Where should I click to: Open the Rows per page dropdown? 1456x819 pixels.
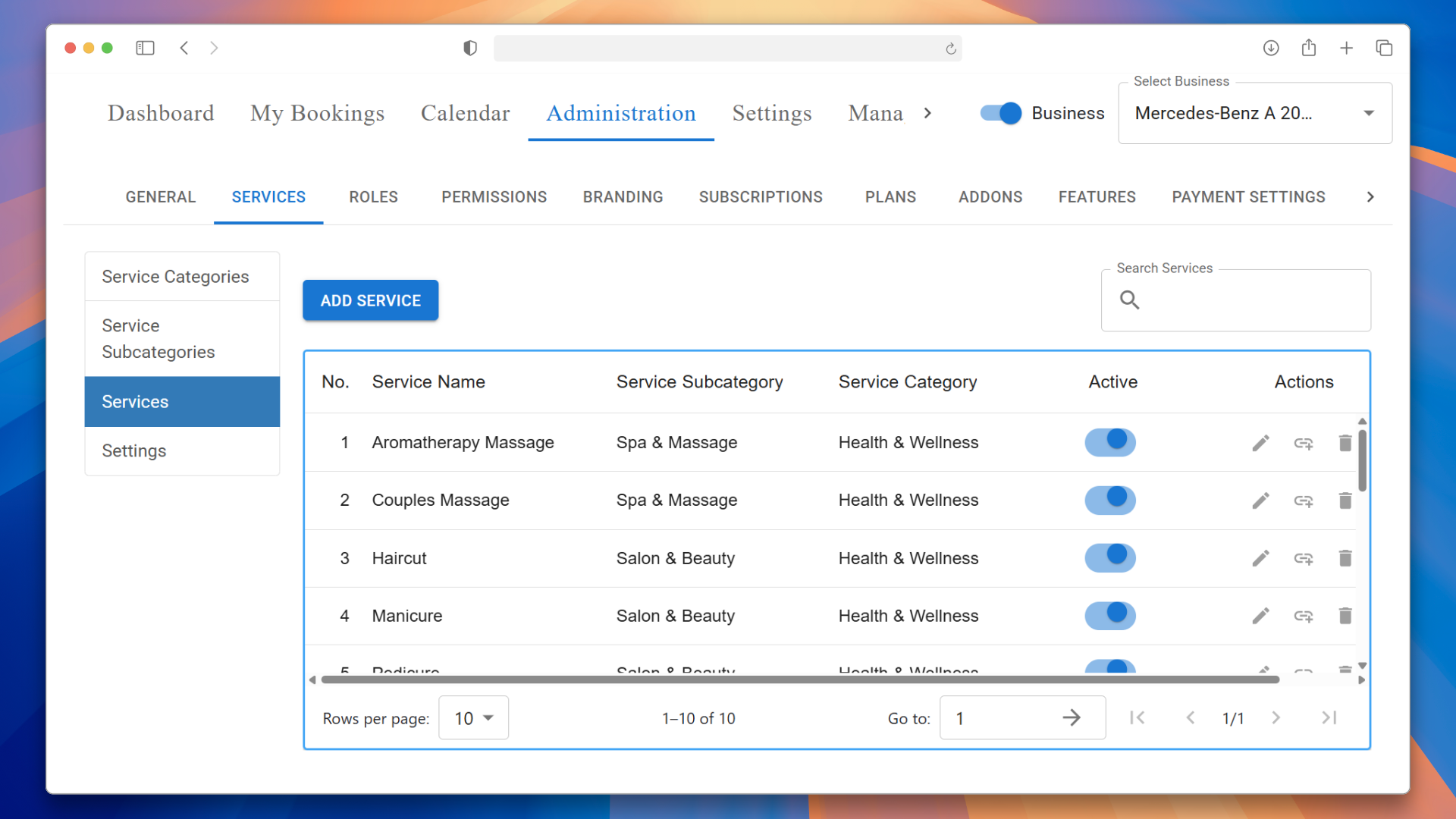click(473, 718)
